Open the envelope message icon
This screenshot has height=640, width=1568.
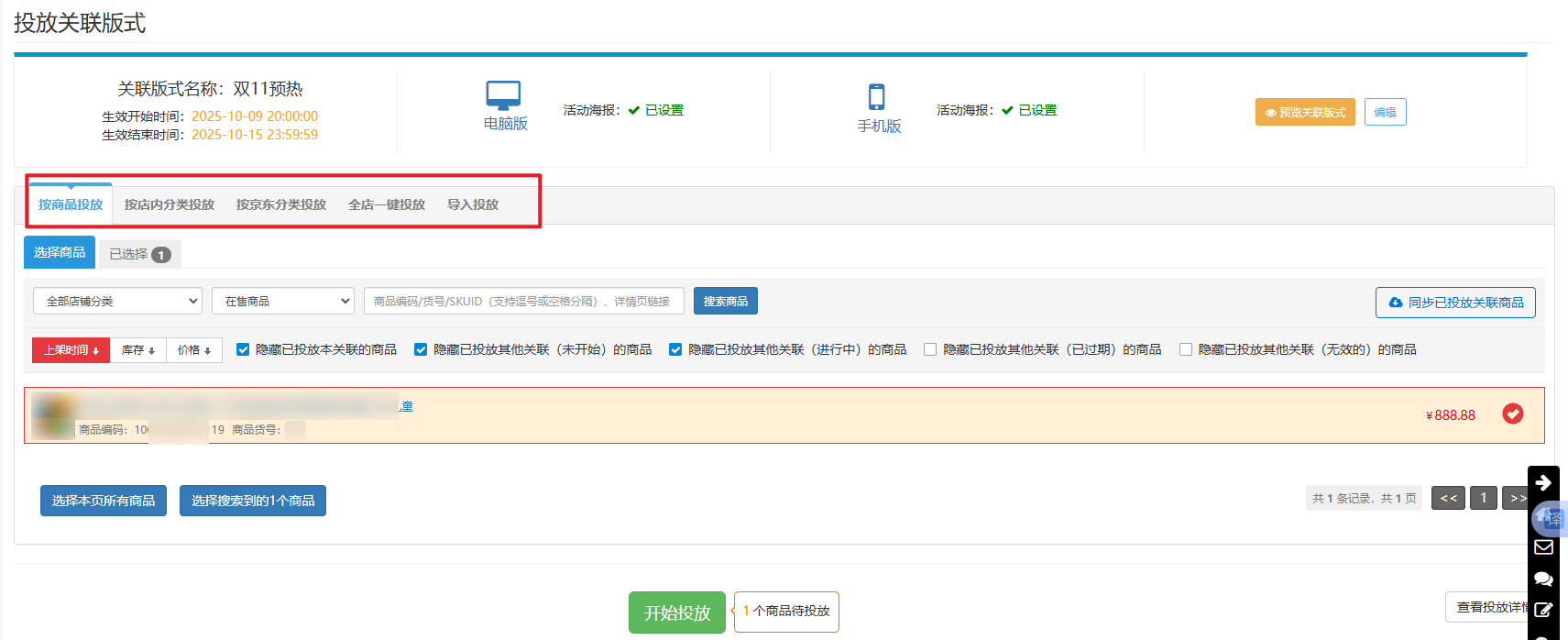click(x=1543, y=547)
